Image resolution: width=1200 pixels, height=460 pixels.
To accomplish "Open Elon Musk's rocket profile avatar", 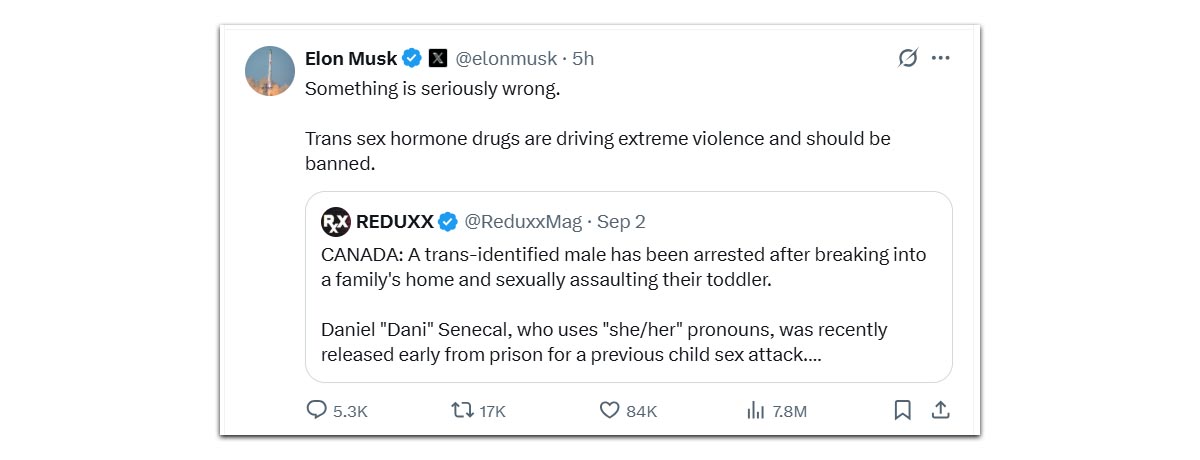I will click(270, 71).
